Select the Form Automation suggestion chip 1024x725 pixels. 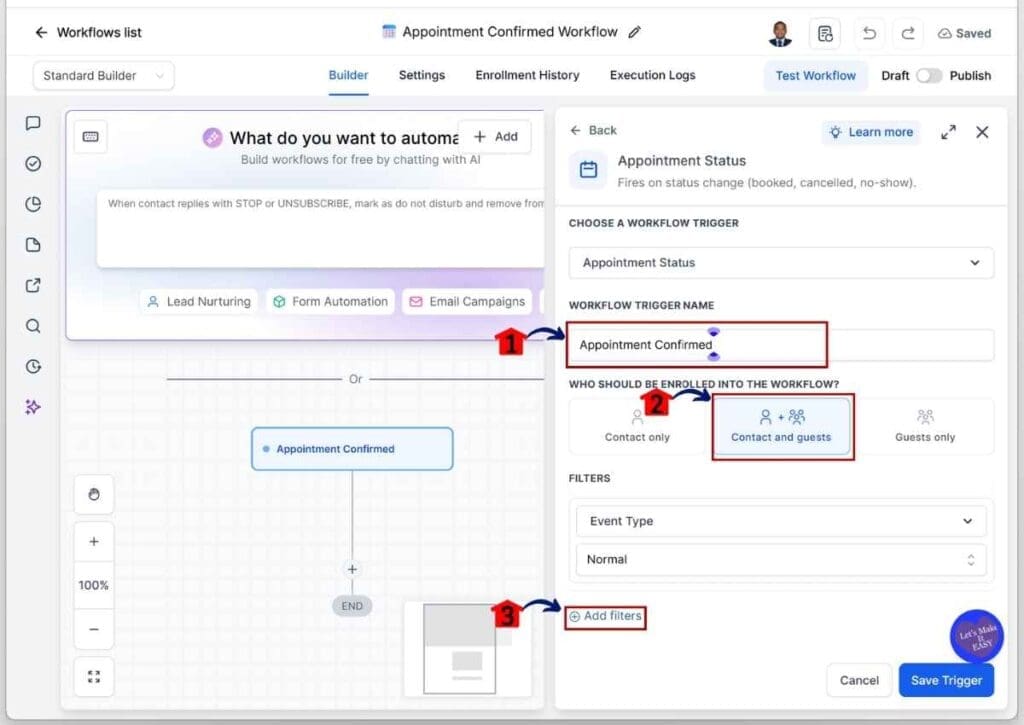point(330,302)
